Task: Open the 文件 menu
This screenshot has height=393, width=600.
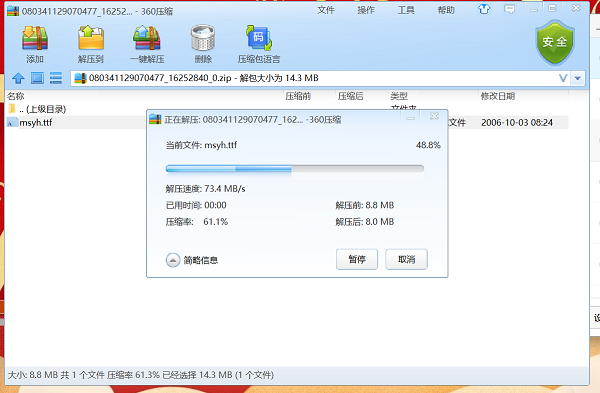Action: (326, 10)
